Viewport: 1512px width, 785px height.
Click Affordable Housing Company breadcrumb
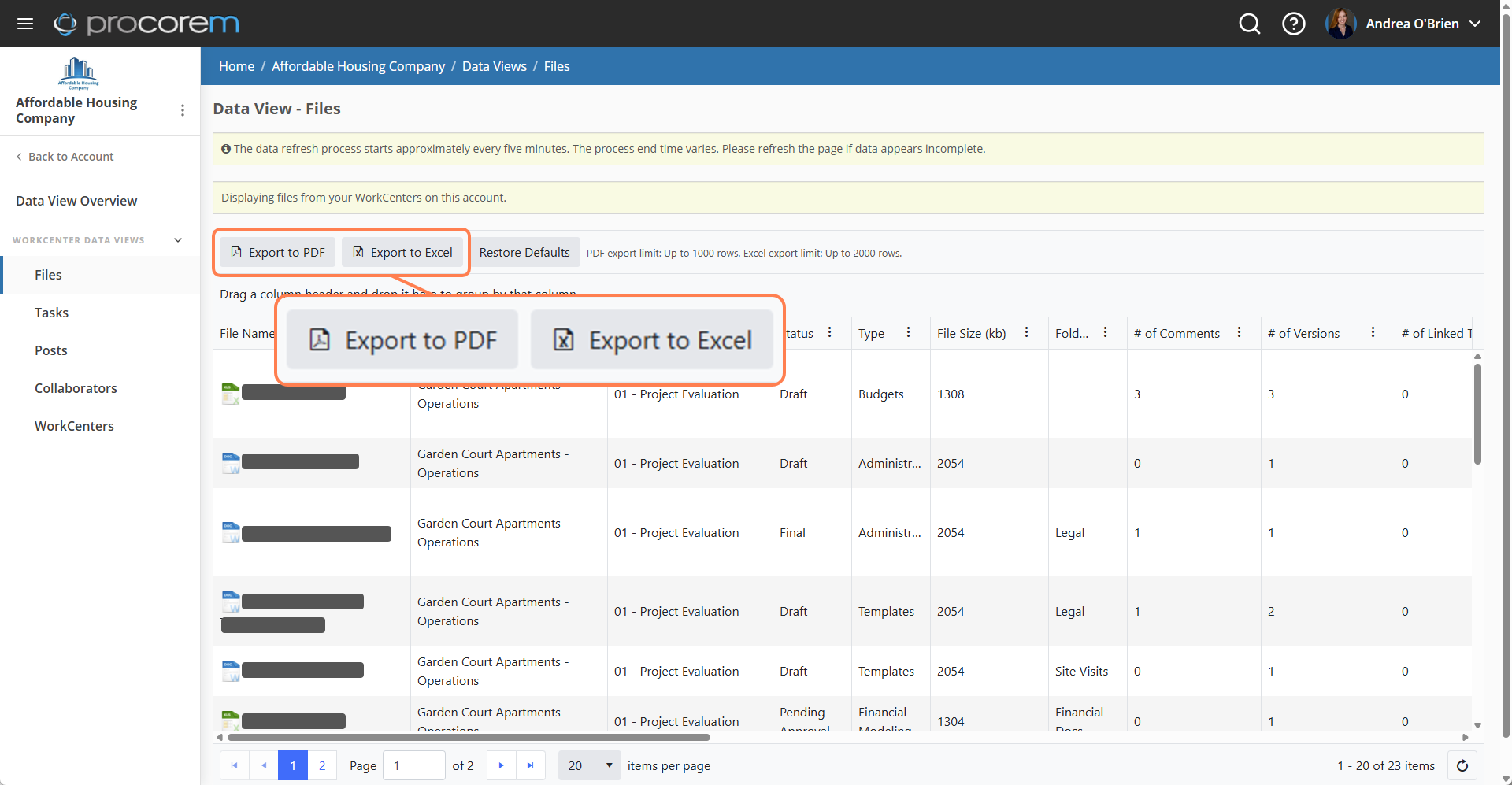358,66
